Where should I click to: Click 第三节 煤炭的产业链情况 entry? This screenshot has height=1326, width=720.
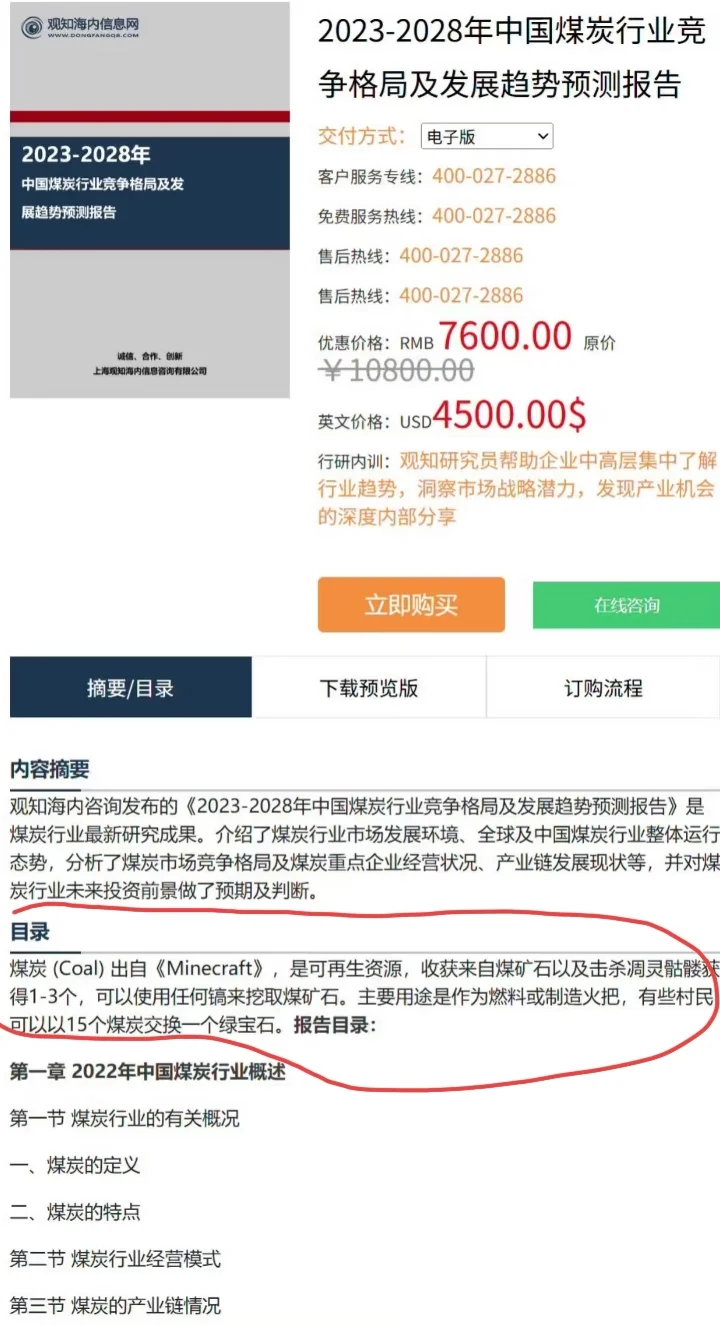115,1306
